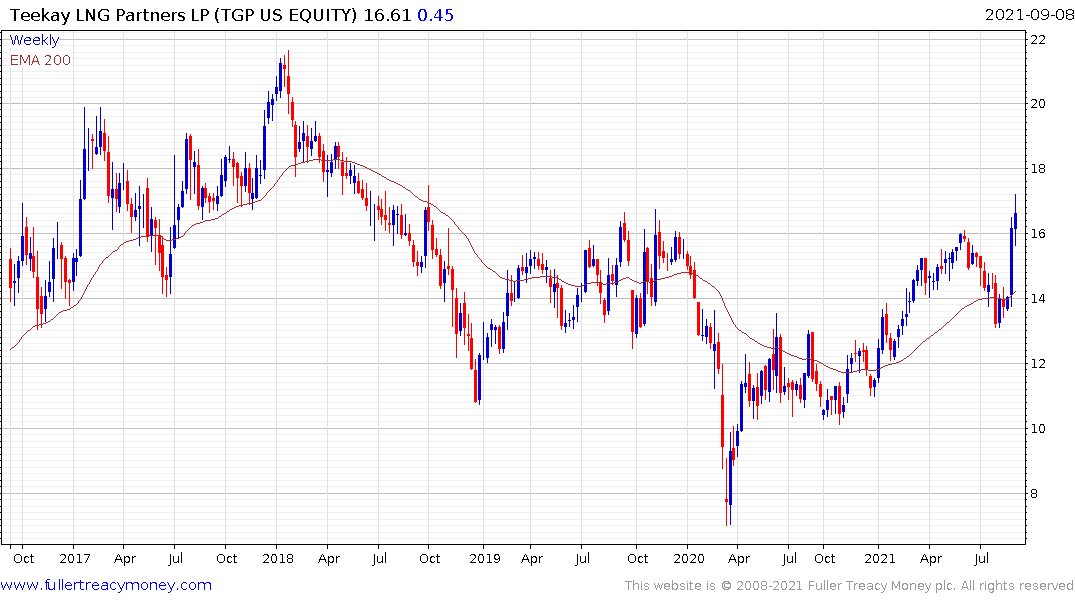Click the 8 price axis label

pyautogui.click(x=1034, y=494)
